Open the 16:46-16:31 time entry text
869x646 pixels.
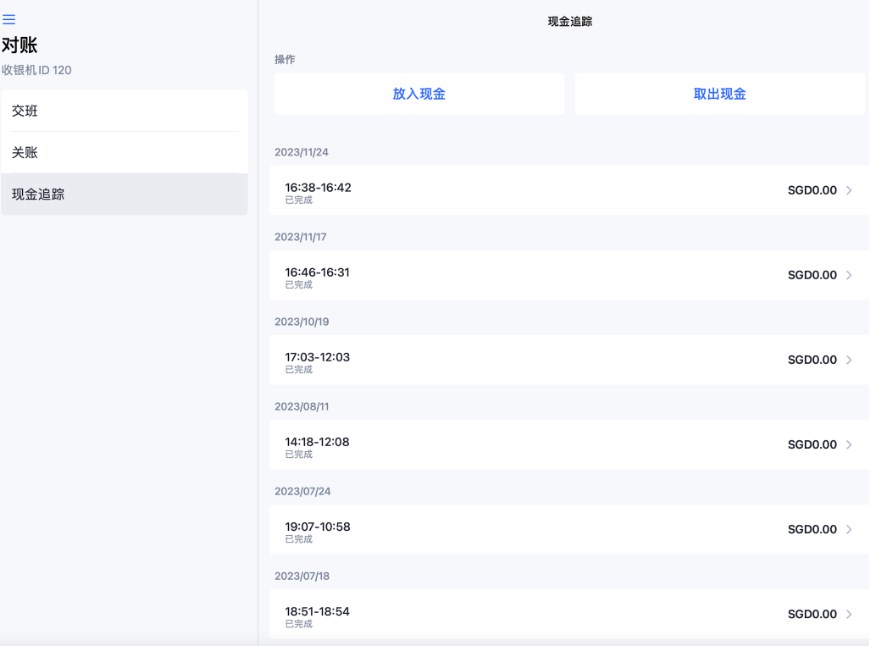point(317,272)
